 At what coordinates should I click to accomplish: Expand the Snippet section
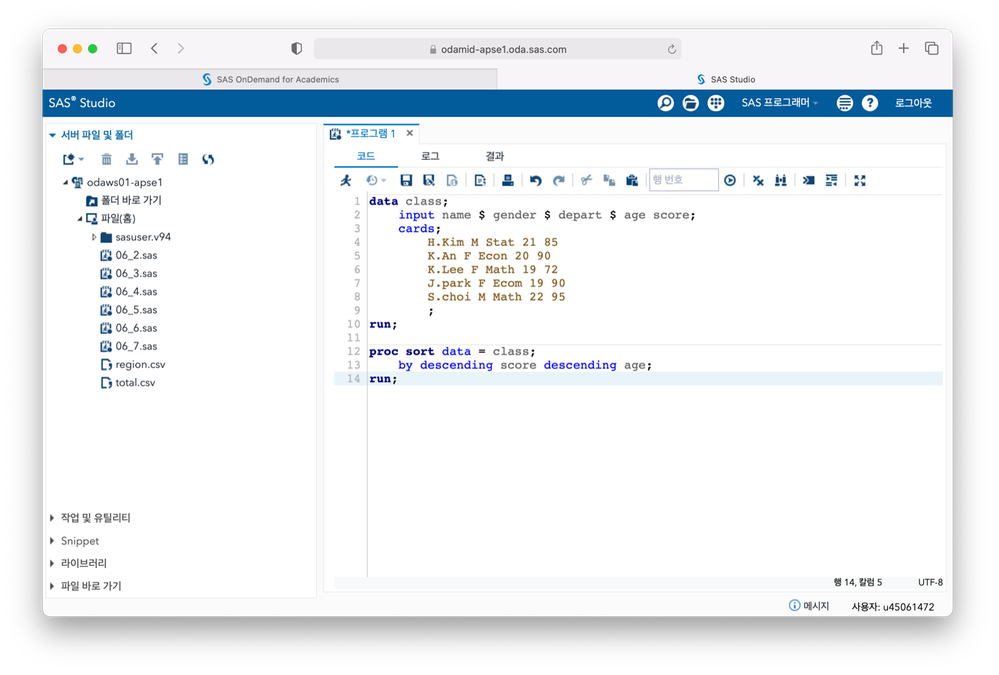(52, 541)
